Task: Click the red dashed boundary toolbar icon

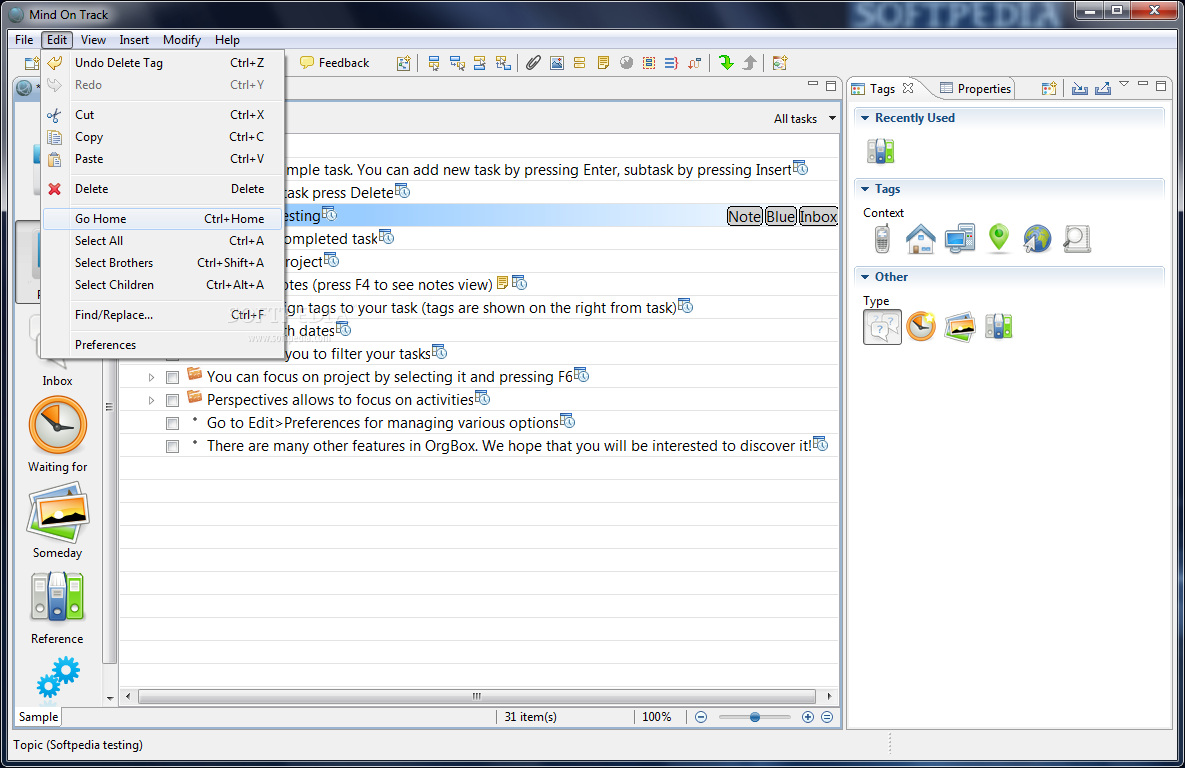Action: 649,63
